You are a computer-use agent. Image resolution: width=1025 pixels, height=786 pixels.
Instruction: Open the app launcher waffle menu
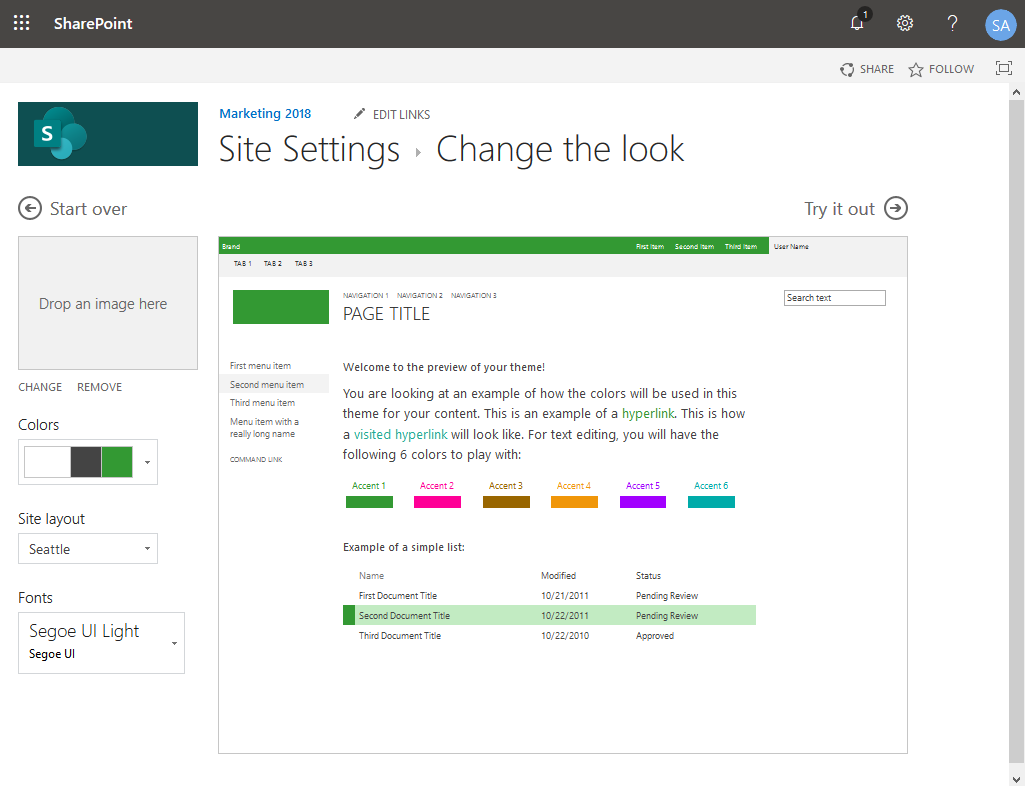point(21,23)
